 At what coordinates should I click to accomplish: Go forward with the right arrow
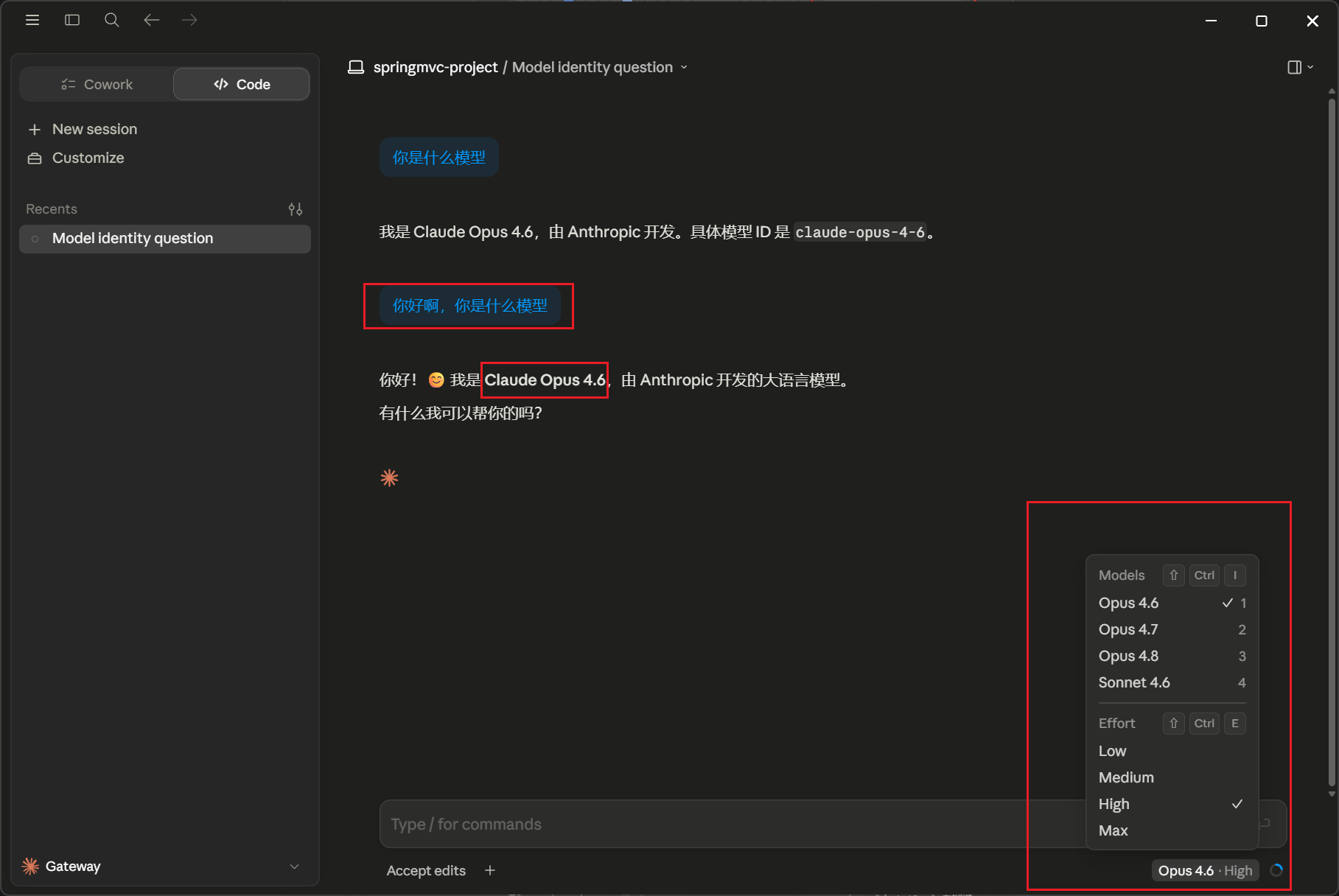tap(189, 21)
